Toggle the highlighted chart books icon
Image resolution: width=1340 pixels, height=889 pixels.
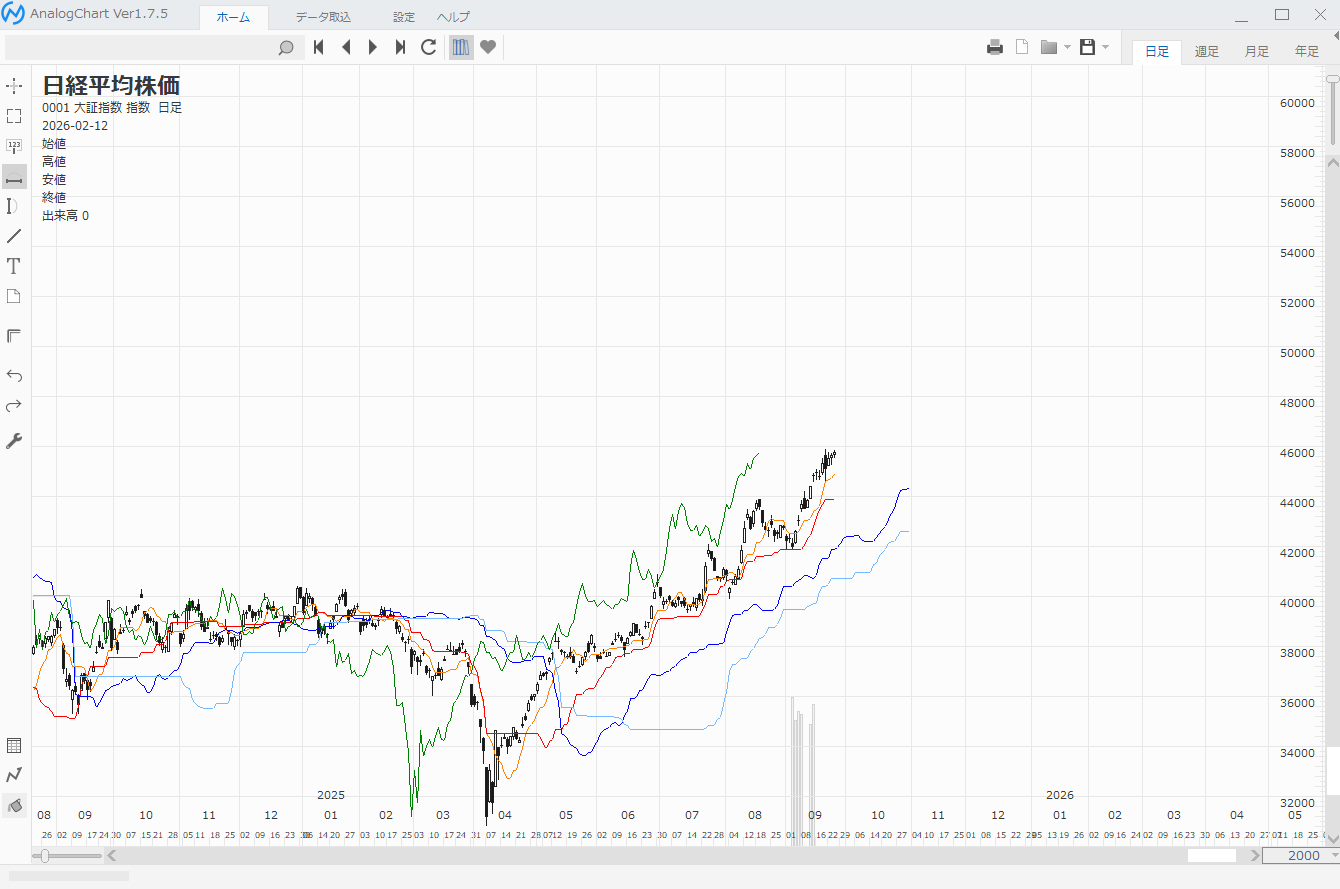[461, 47]
